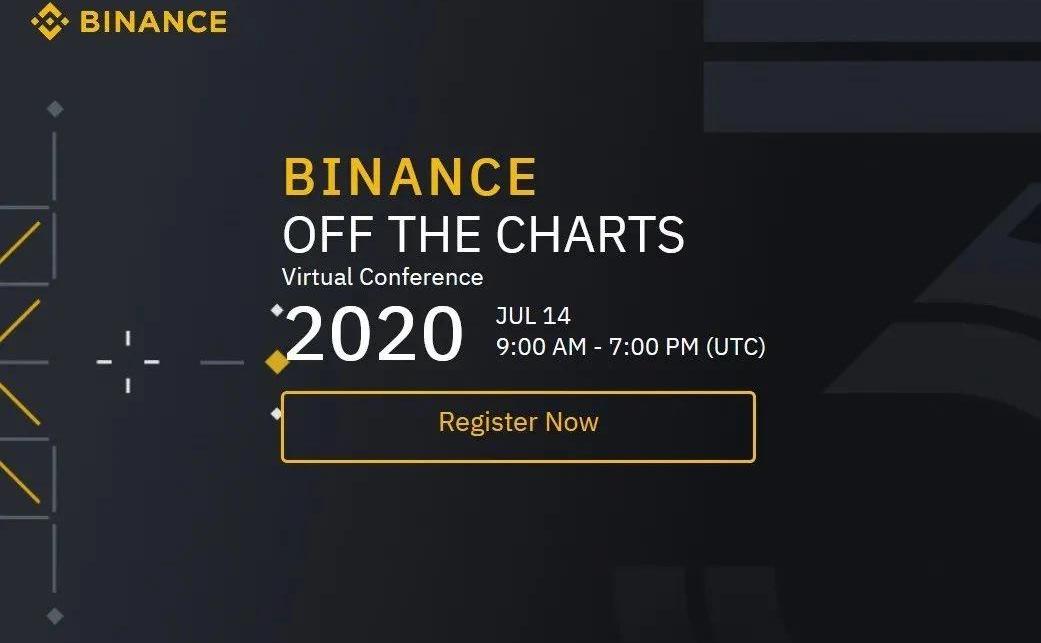The height and width of the screenshot is (643, 1041).
Task: Click the upper gray bar at top right
Action: click(872, 21)
